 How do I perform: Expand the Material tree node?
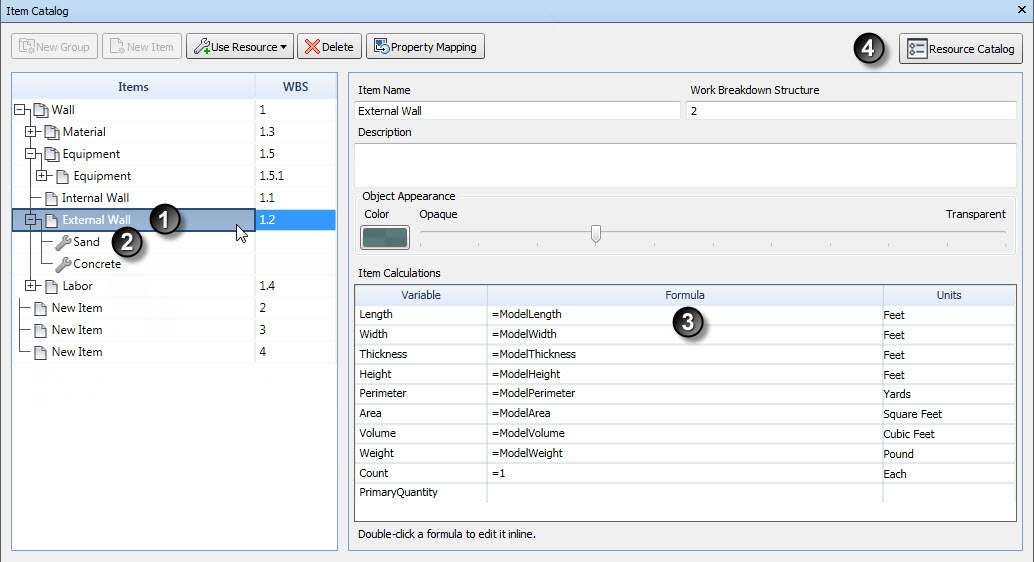pyautogui.click(x=30, y=131)
